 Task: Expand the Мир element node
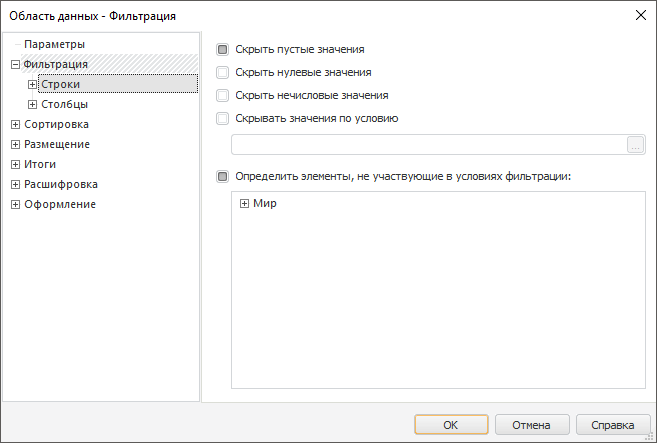[244, 204]
